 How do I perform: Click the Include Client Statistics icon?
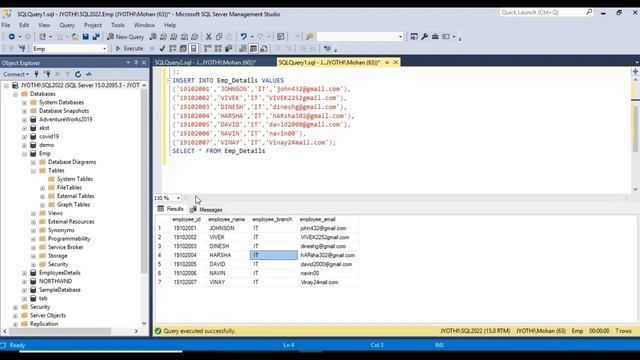(x=229, y=49)
